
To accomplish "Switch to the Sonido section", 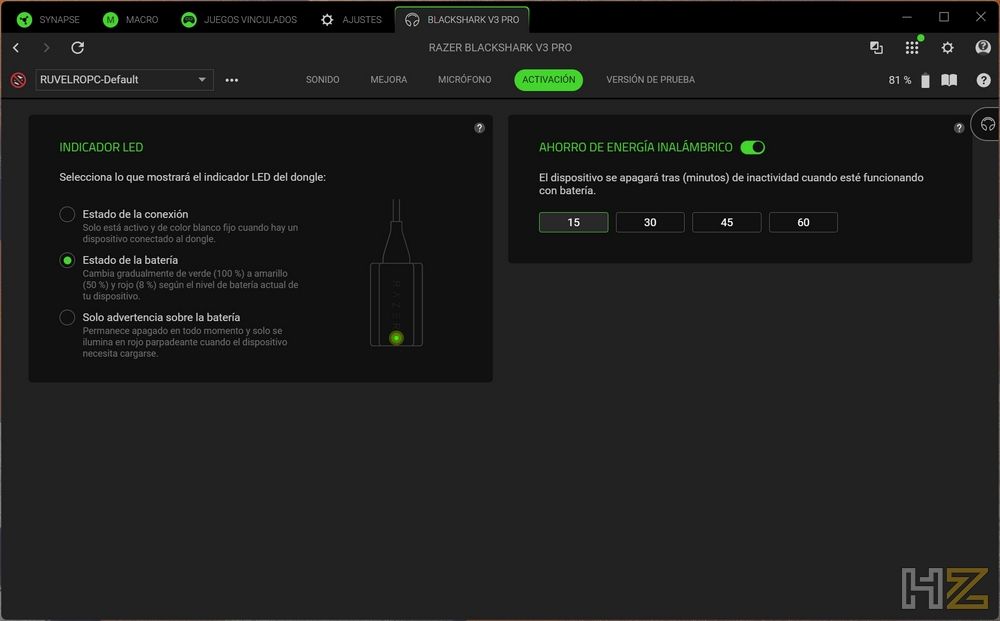I will point(322,80).
